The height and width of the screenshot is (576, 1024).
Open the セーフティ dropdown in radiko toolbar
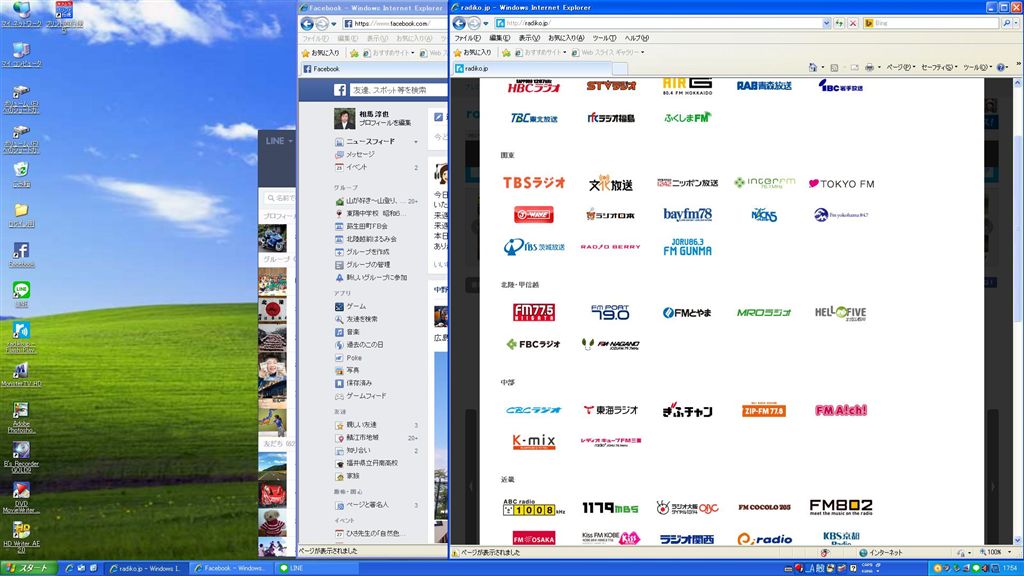point(939,67)
